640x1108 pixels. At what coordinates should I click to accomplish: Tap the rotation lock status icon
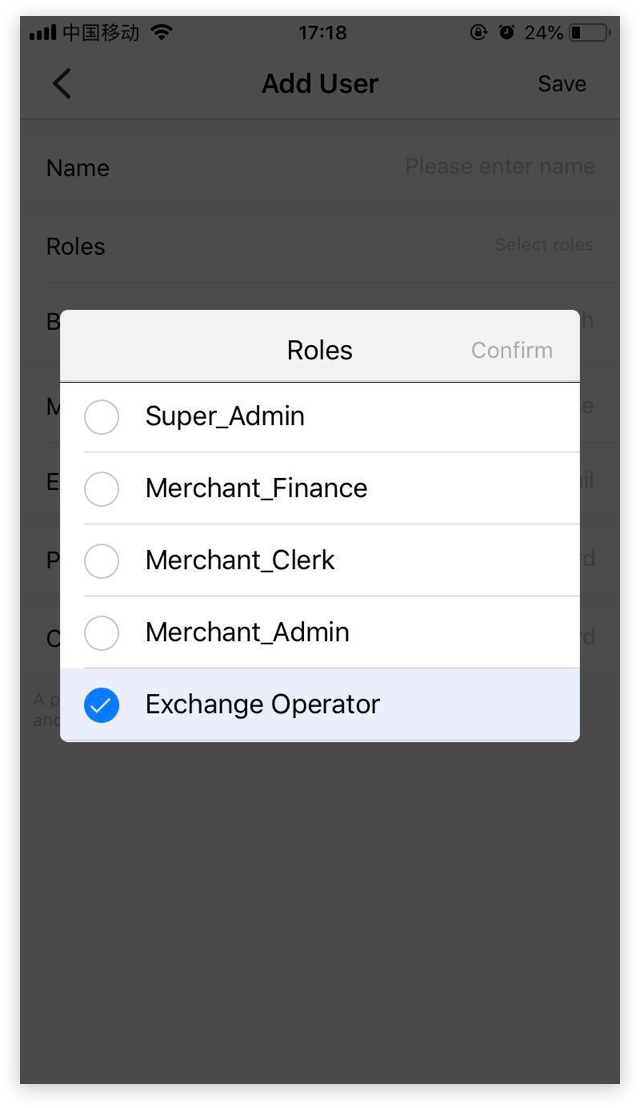coord(479,32)
